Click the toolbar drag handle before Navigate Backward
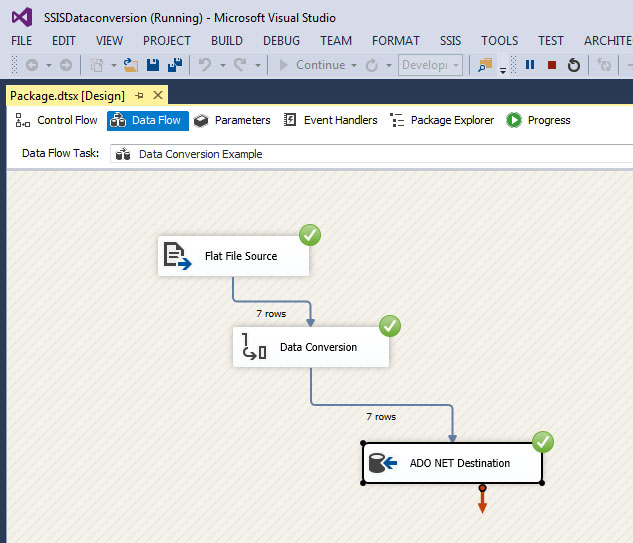 point(15,65)
